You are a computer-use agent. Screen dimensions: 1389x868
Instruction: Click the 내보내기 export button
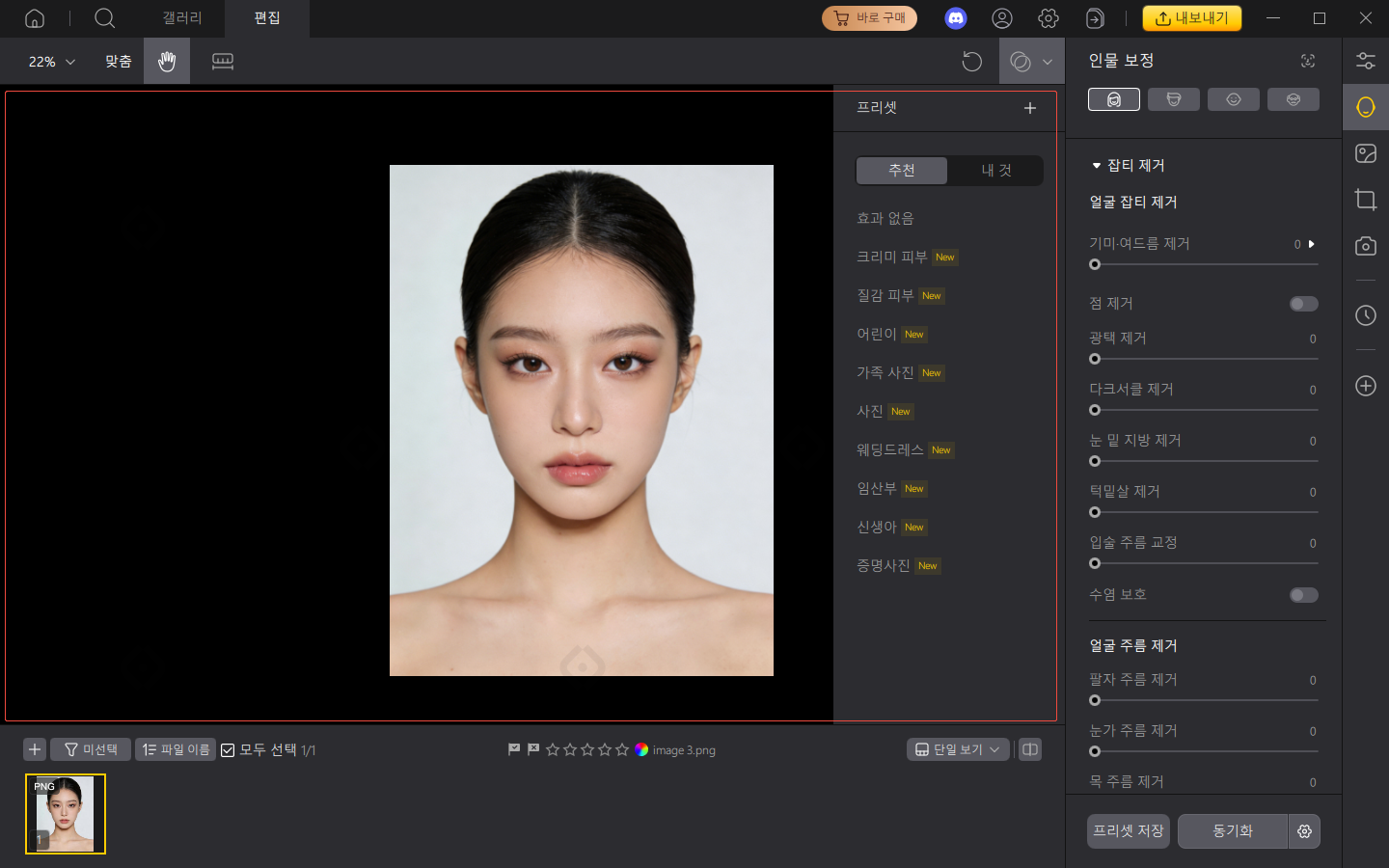click(x=1192, y=16)
